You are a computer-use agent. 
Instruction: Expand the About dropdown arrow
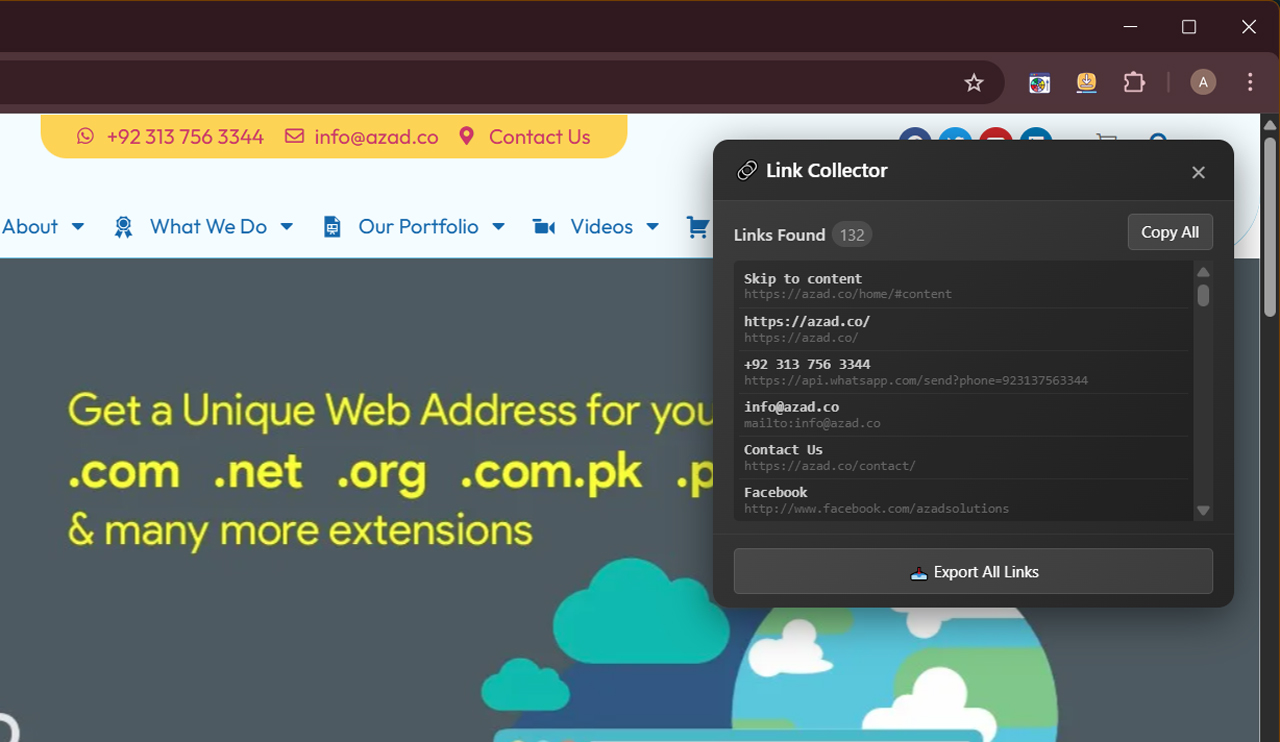[78, 227]
